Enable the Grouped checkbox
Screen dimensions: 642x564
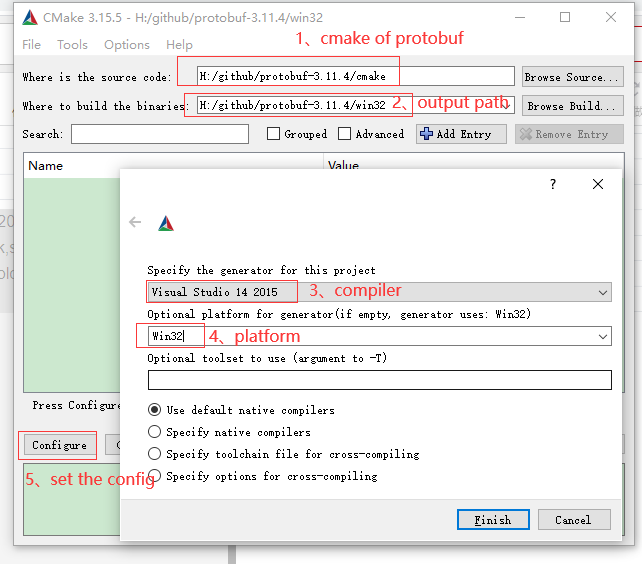273,134
